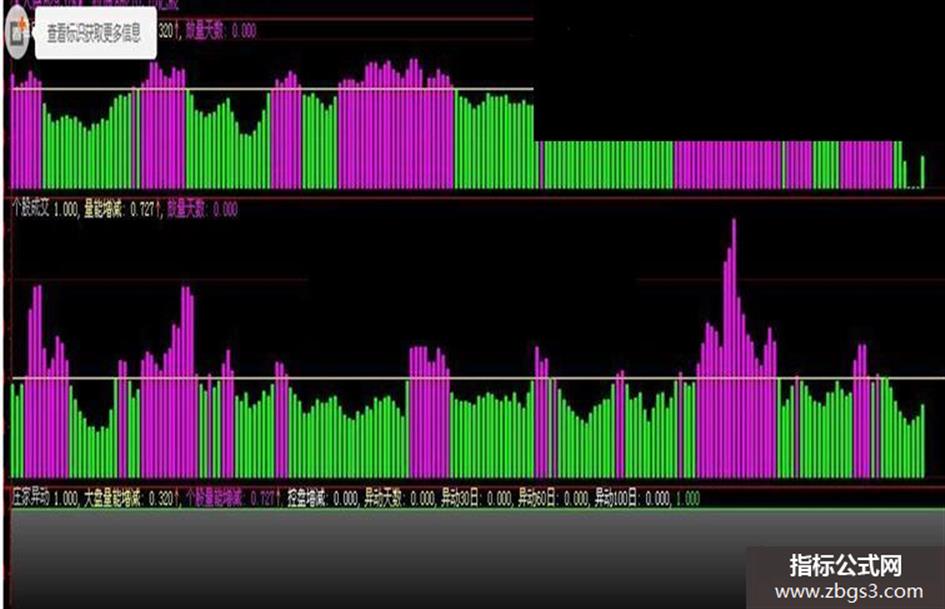The width and height of the screenshot is (945, 609).
Task: Select the '控盘增减: 0.000' value
Action: point(323,499)
